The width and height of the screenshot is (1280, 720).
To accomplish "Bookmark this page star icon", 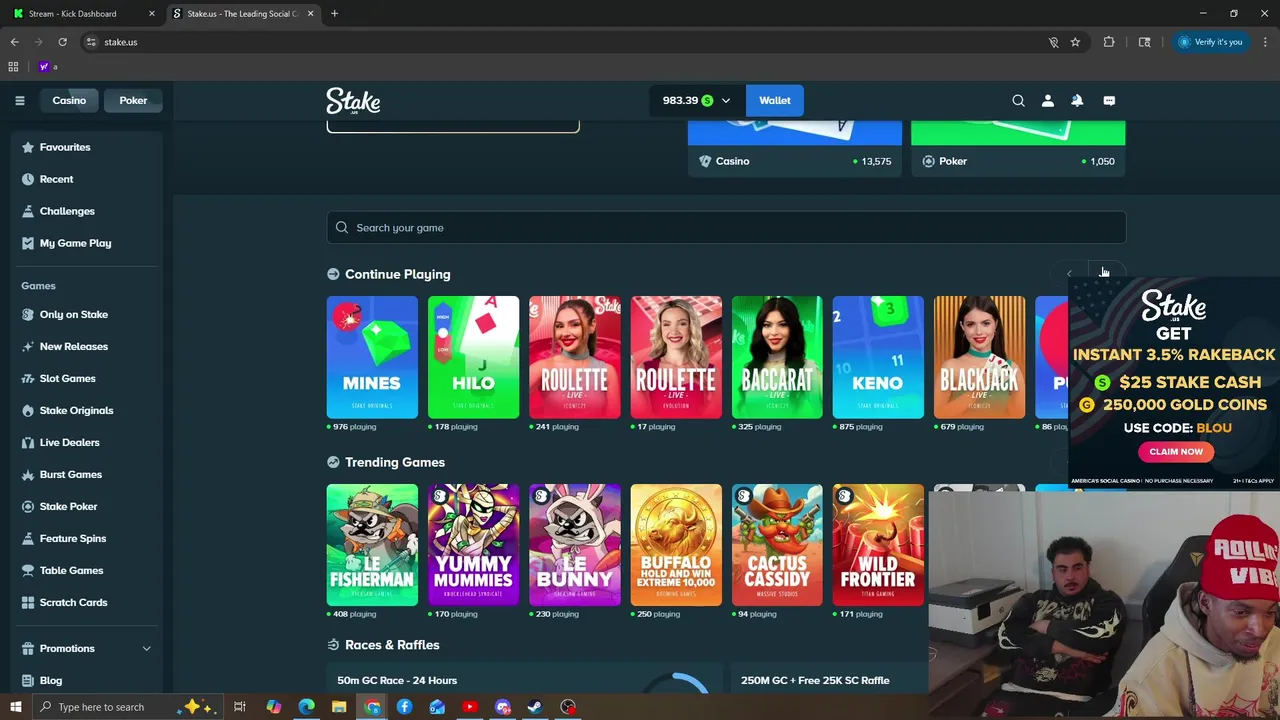I will click(x=1075, y=42).
